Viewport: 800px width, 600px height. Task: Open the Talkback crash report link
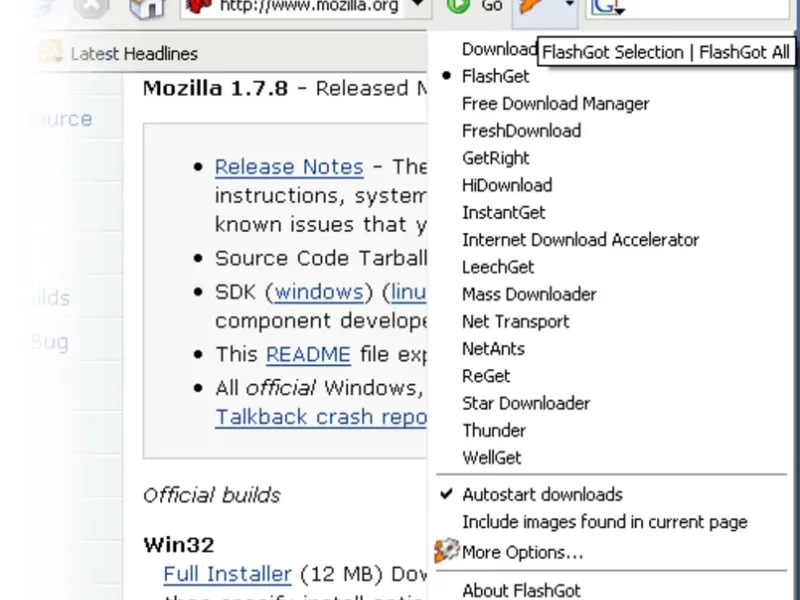pos(320,417)
